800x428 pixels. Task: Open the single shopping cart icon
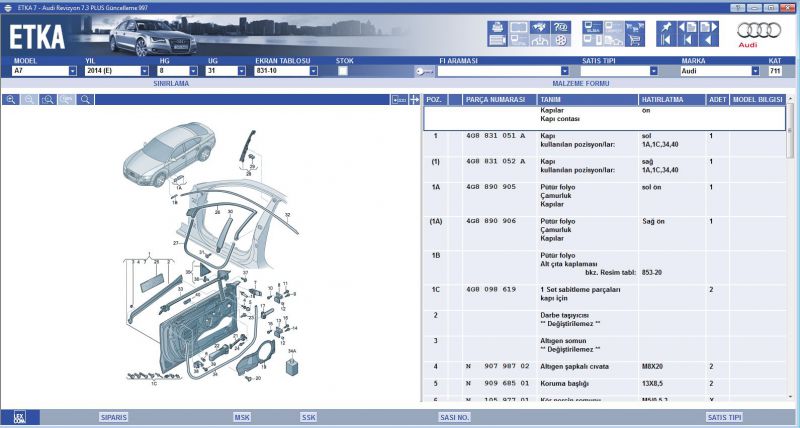635,40
